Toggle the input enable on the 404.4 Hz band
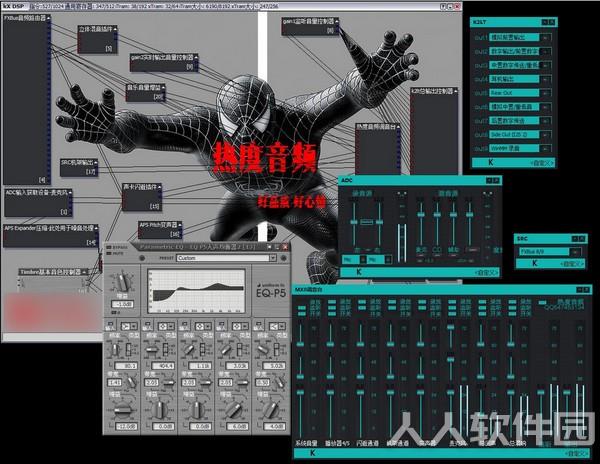Image resolution: width=600 pixels, height=464 pixels. [147, 326]
